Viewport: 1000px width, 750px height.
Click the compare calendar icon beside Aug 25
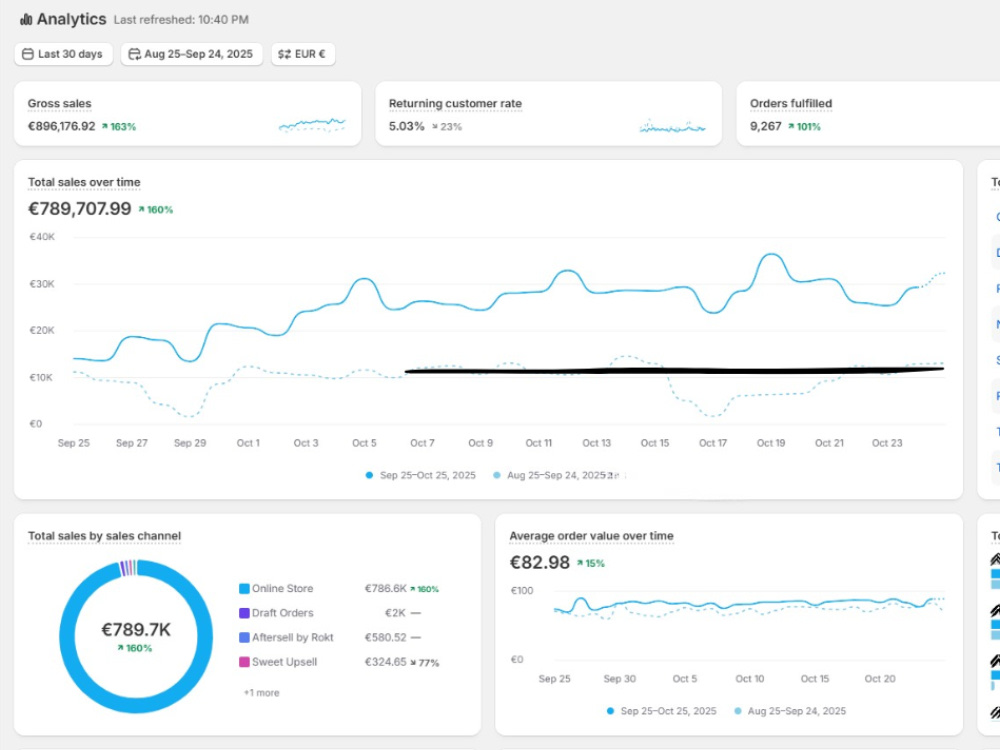135,54
